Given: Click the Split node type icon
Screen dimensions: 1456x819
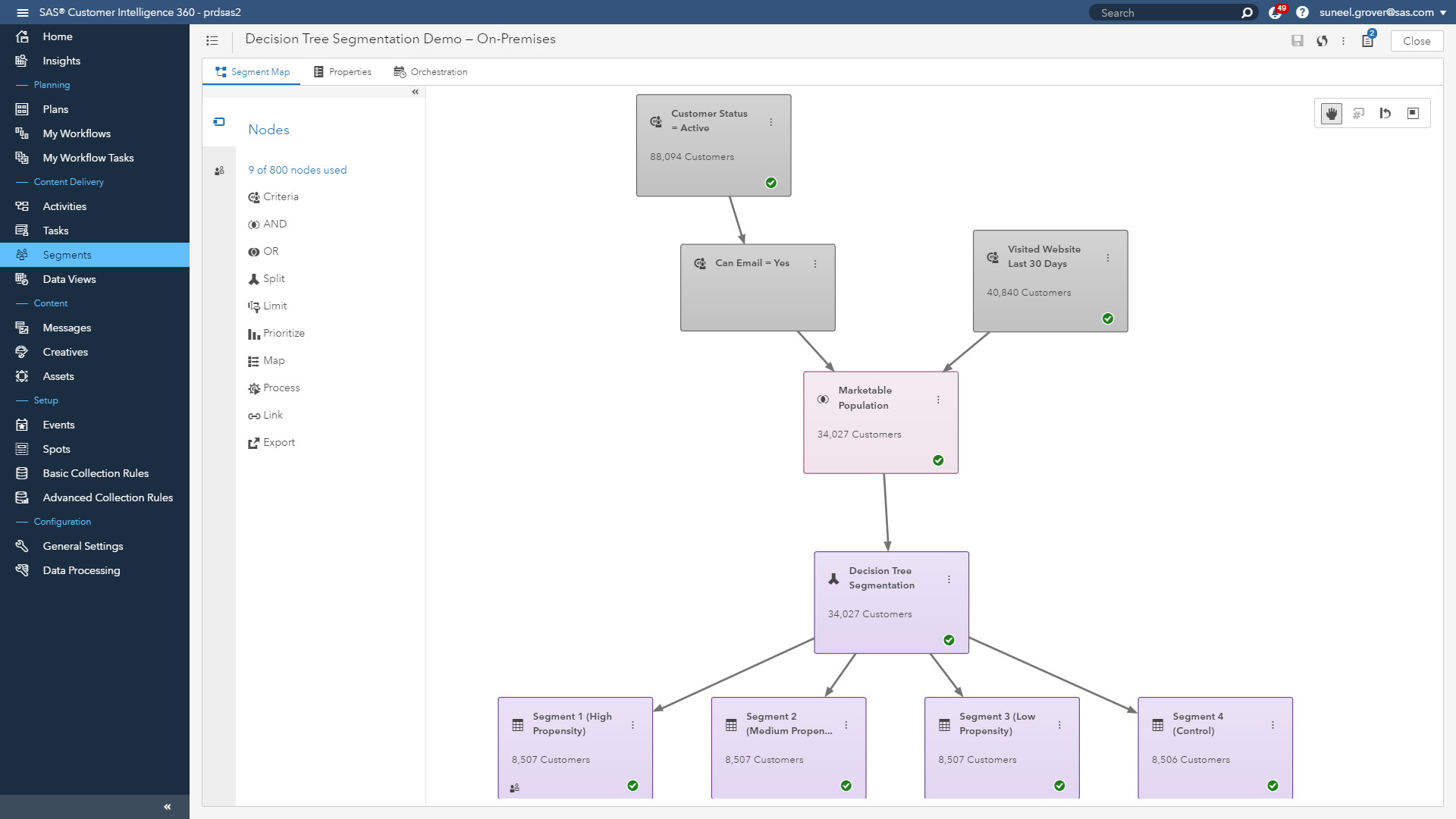Looking at the screenshot, I should click(254, 278).
